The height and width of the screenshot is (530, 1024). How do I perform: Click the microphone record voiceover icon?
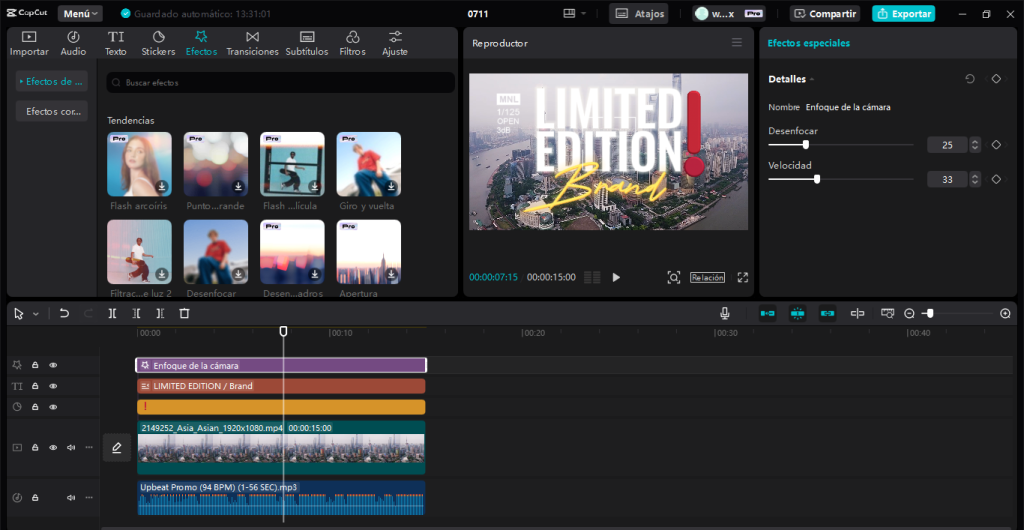pos(724,313)
